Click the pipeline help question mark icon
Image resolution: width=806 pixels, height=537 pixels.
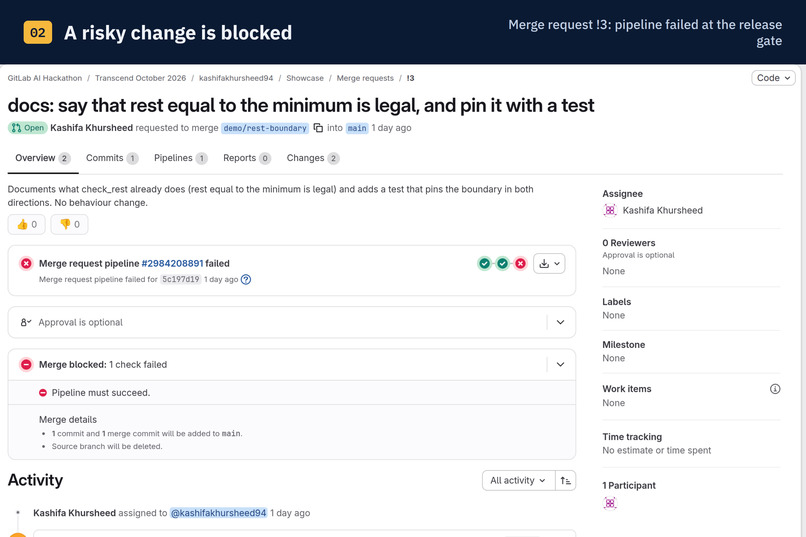246,280
